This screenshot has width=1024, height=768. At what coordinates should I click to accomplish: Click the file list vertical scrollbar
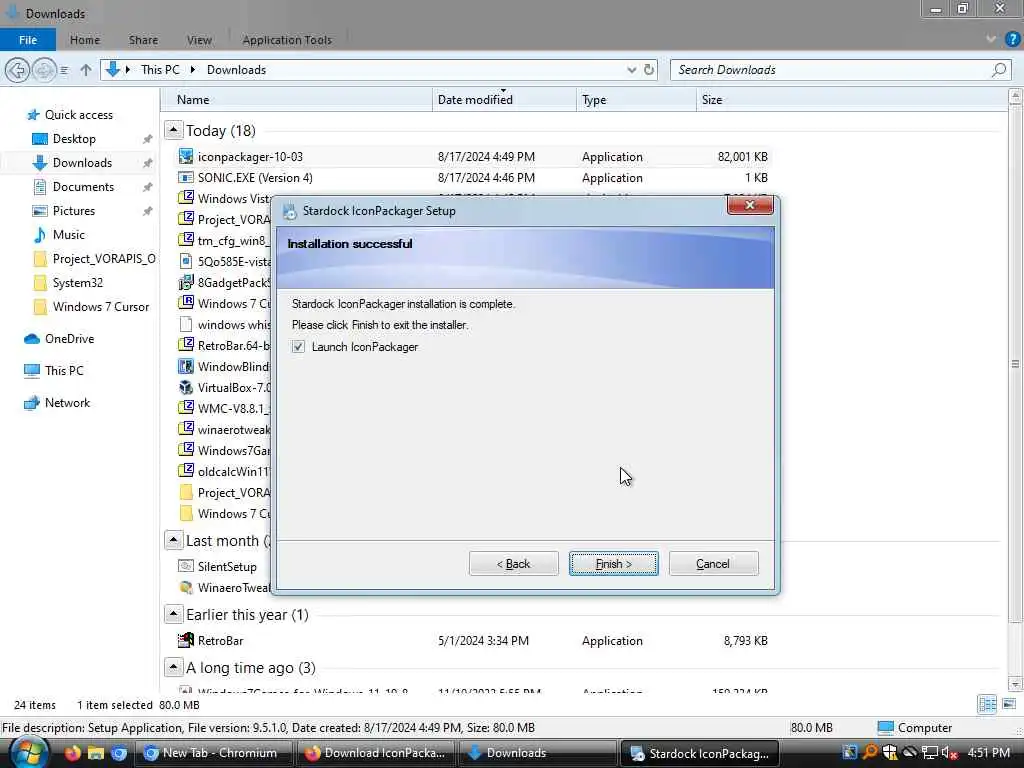[x=1015, y=364]
